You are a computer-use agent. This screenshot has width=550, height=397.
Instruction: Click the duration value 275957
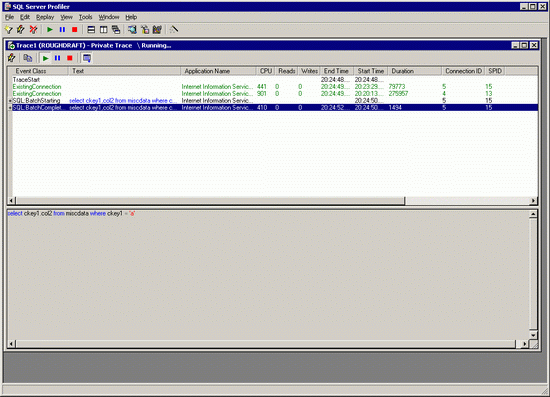[398, 94]
